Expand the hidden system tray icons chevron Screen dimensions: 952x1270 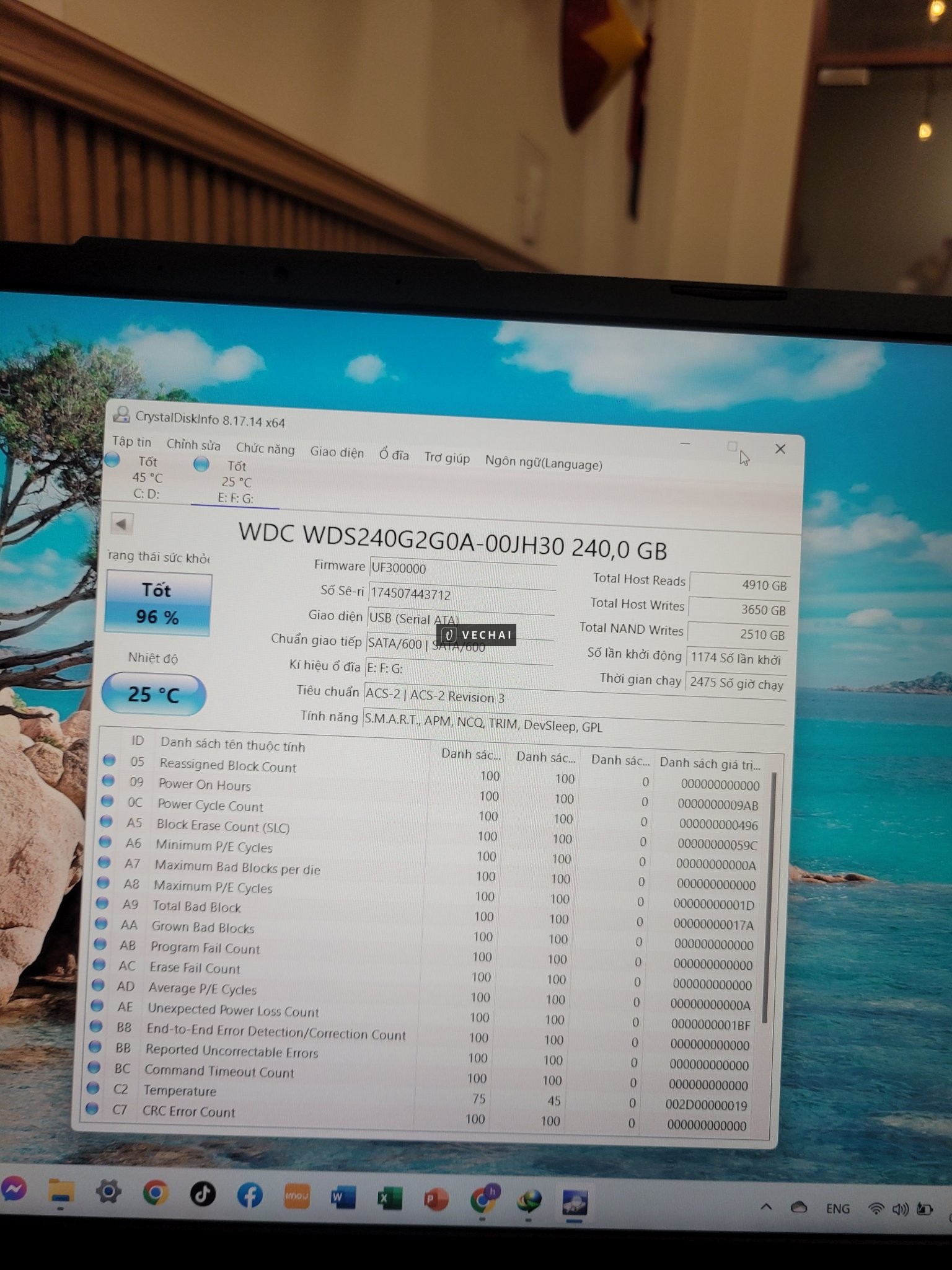click(766, 1207)
